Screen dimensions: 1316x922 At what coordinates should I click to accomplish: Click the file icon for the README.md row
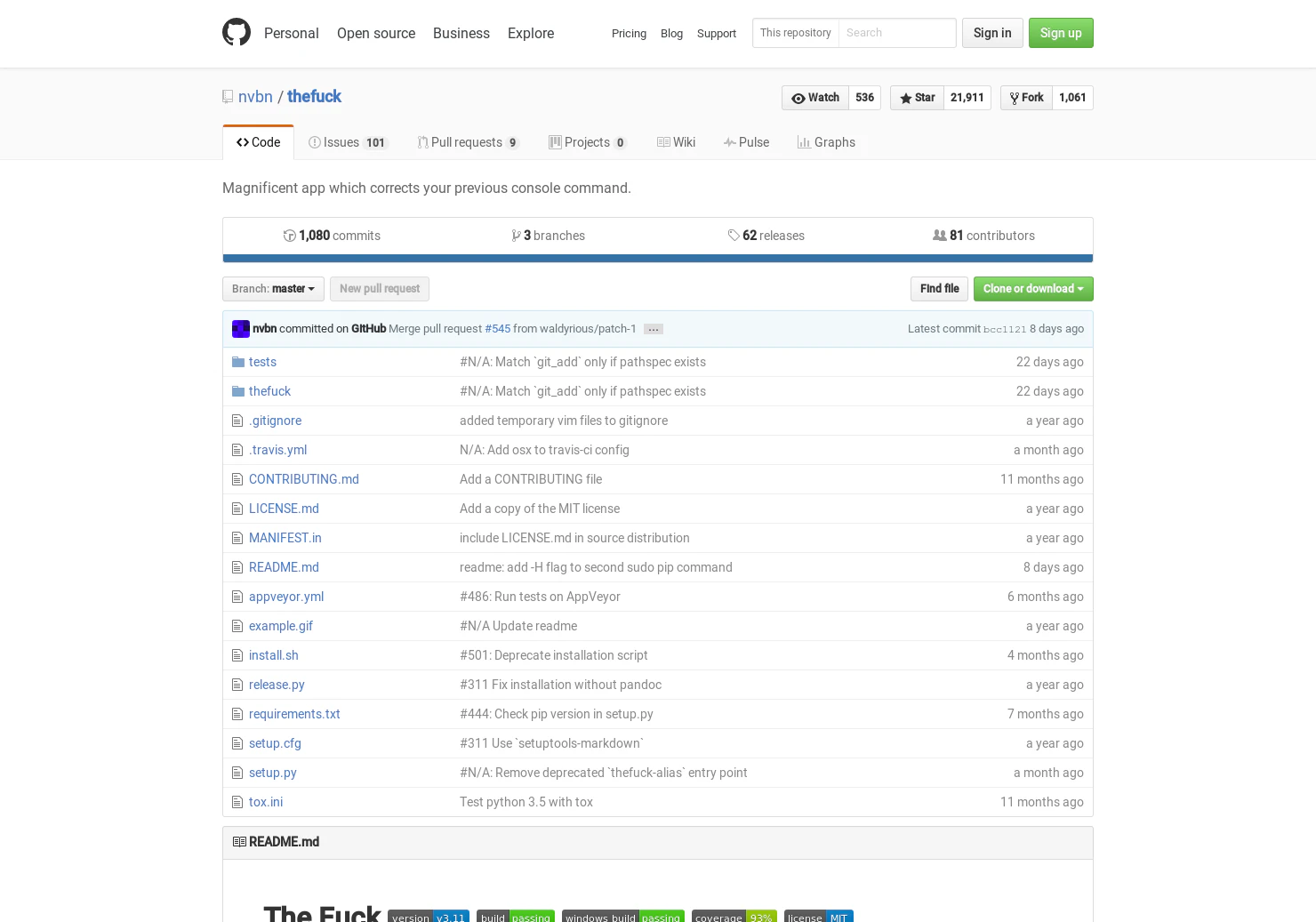(237, 567)
